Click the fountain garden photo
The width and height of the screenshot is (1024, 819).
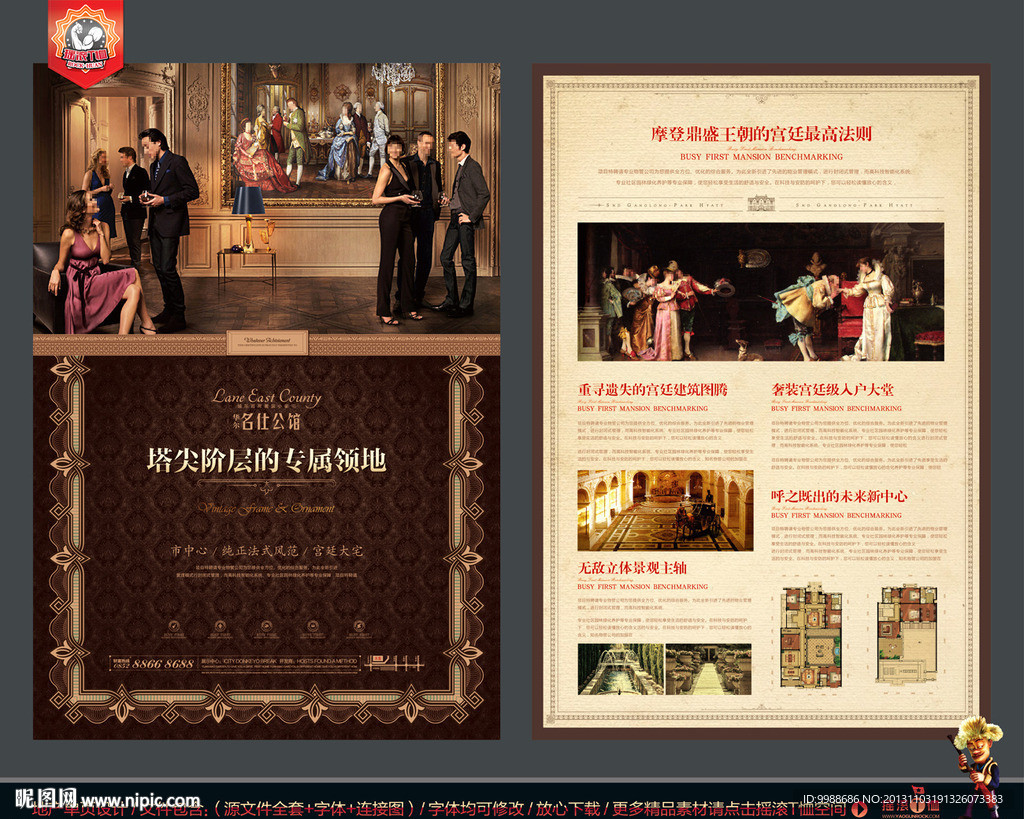click(x=620, y=669)
